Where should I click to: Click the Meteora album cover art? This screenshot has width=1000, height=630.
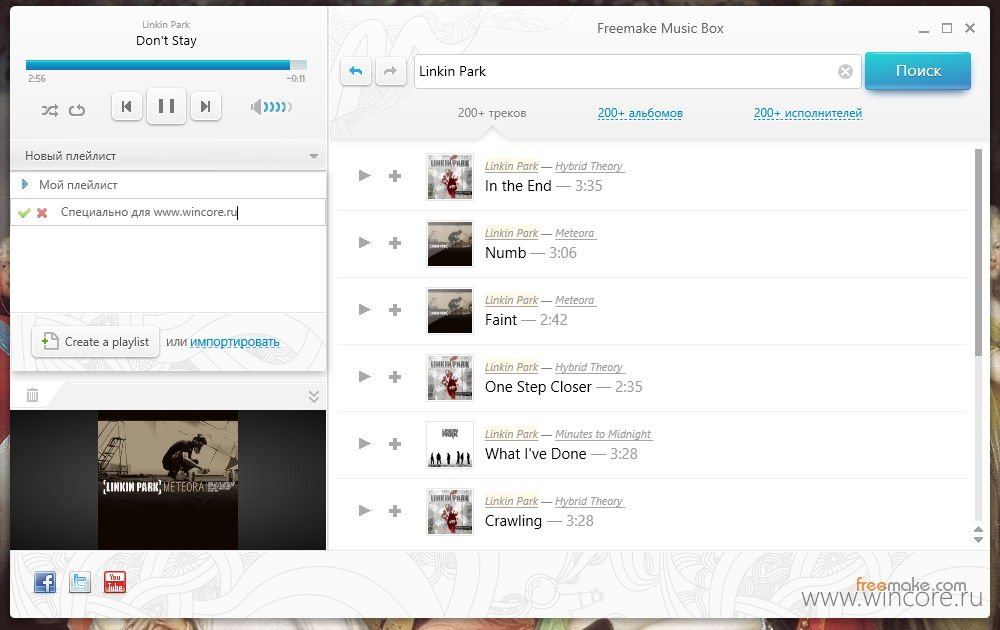(x=168, y=480)
